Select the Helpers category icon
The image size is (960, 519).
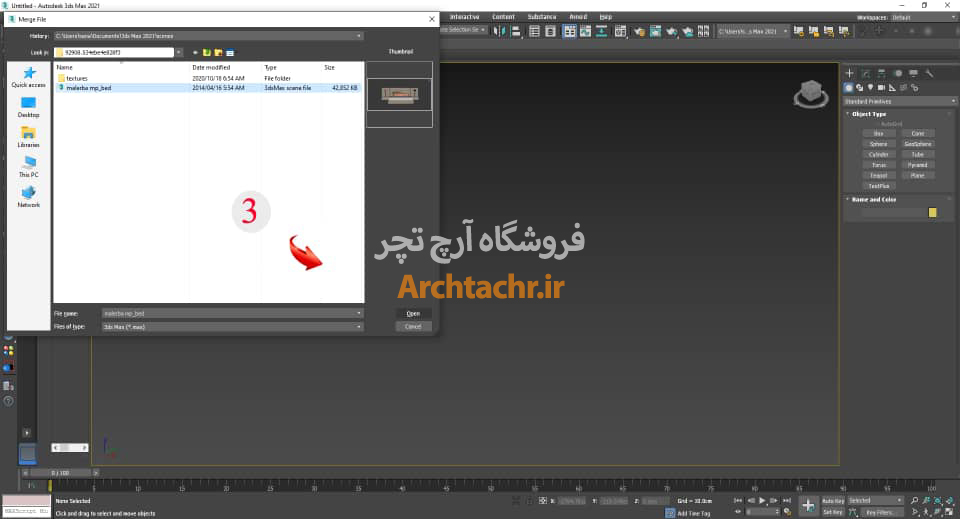tap(892, 88)
